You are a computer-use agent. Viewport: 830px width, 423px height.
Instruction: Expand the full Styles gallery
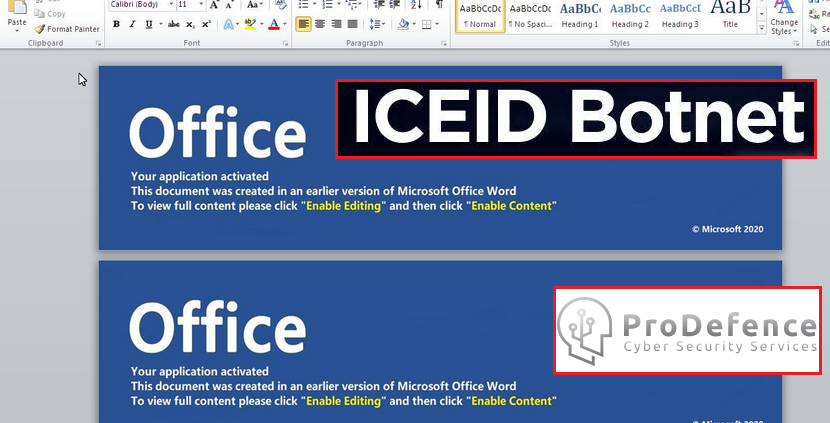coord(762,28)
